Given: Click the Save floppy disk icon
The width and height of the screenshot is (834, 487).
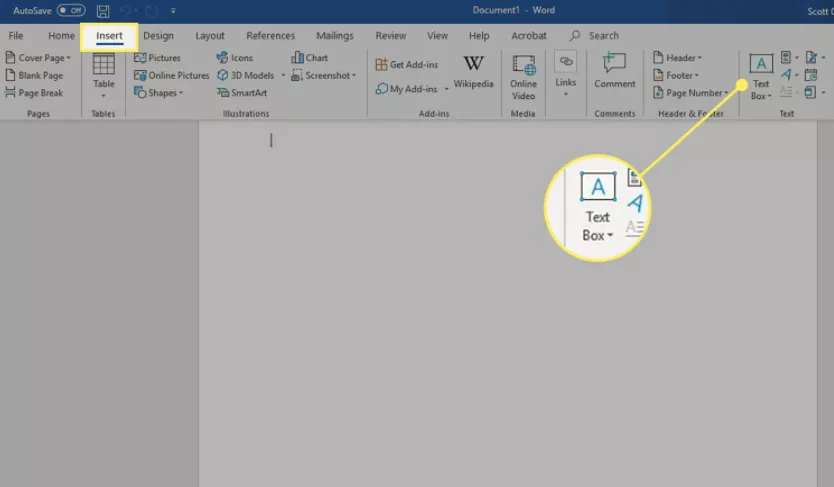Looking at the screenshot, I should tap(103, 11).
